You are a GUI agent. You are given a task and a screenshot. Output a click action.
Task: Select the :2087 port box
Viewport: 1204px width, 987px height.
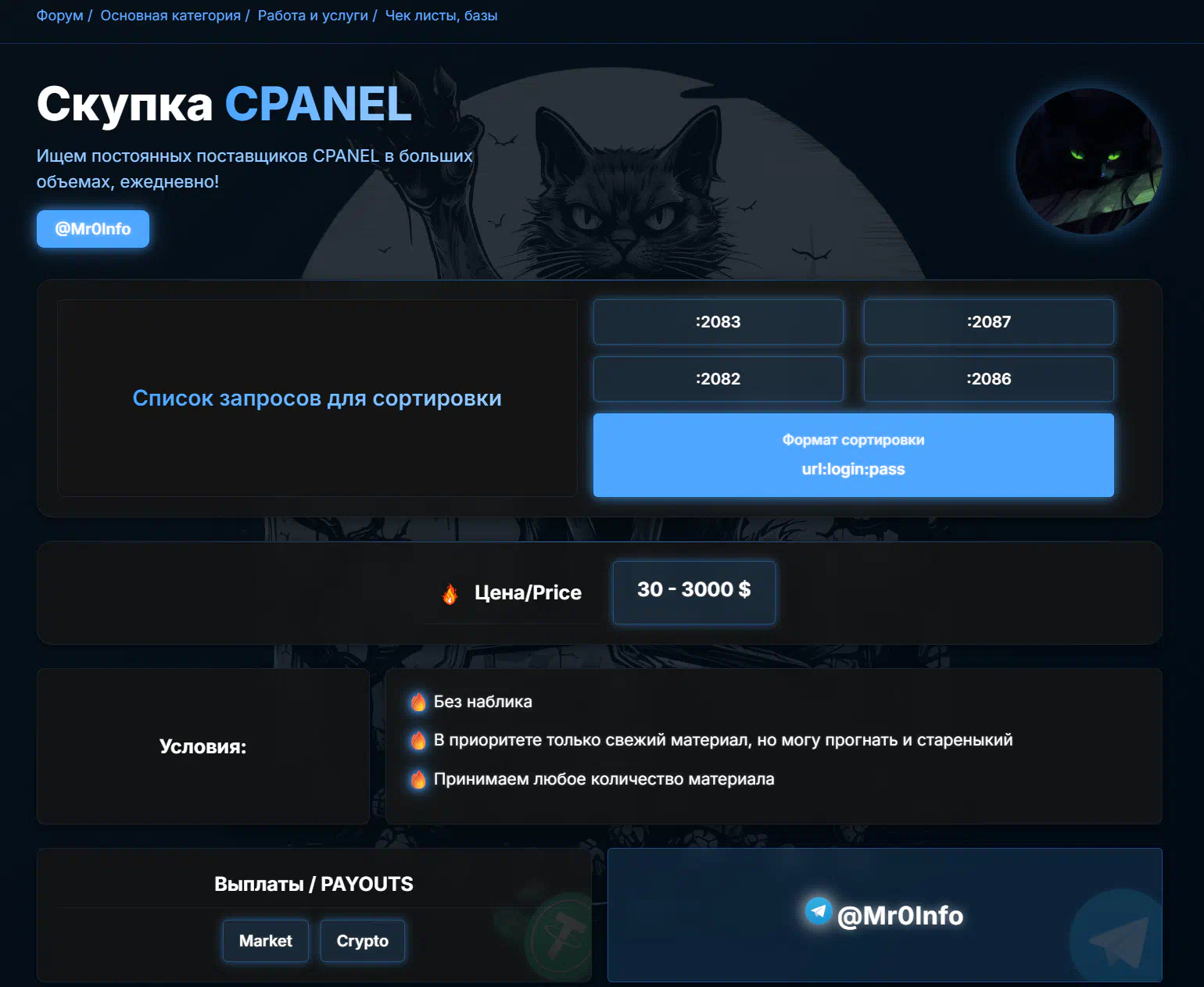coord(989,322)
